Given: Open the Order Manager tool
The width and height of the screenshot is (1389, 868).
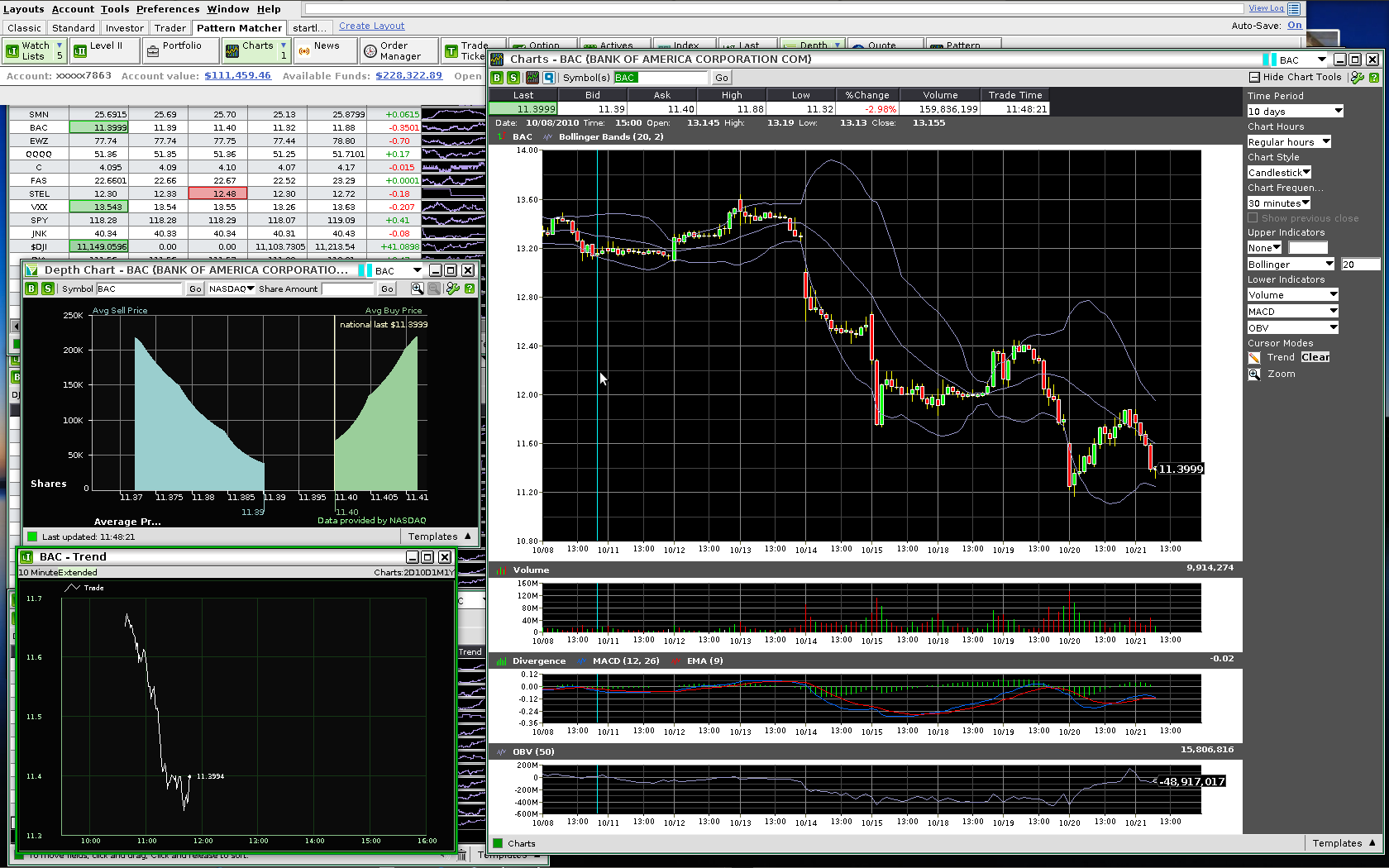Looking at the screenshot, I should point(399,51).
